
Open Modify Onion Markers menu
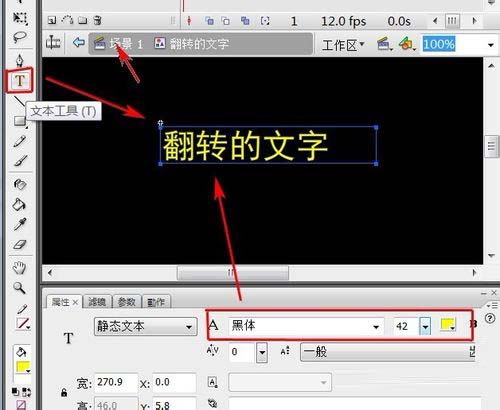(x=265, y=21)
